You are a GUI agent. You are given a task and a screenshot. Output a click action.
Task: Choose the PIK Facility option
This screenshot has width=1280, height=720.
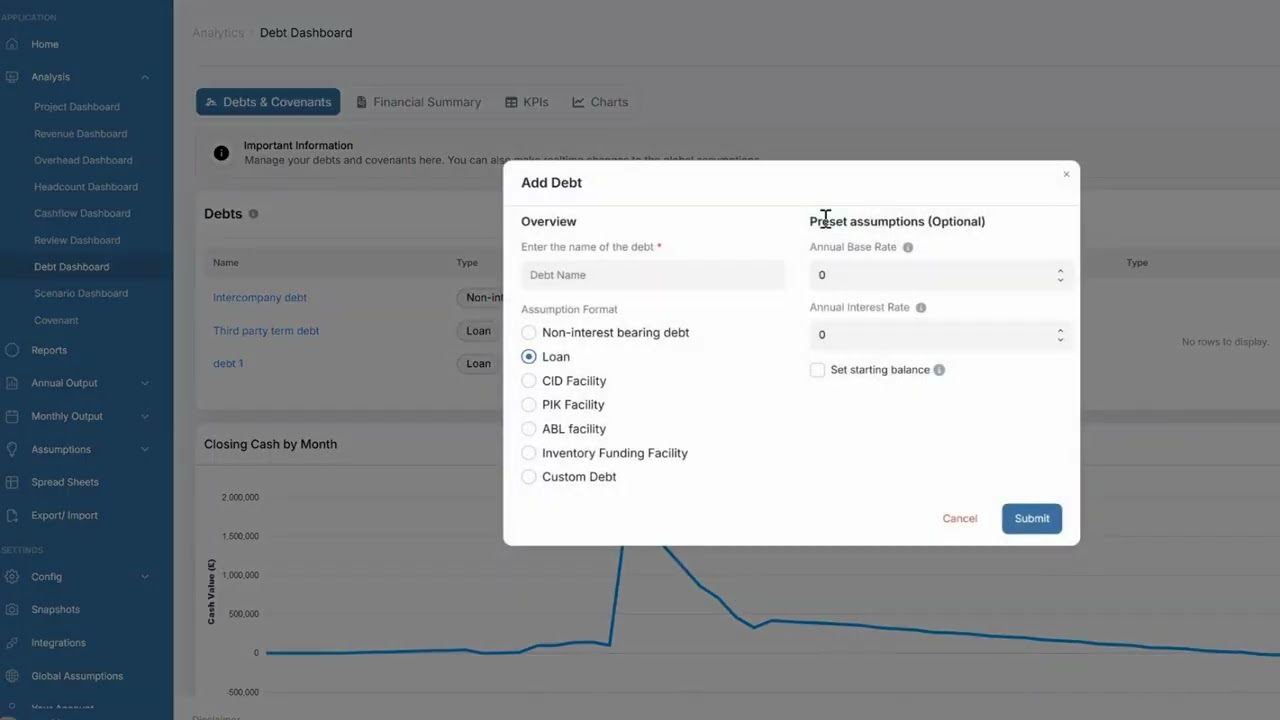coord(529,405)
